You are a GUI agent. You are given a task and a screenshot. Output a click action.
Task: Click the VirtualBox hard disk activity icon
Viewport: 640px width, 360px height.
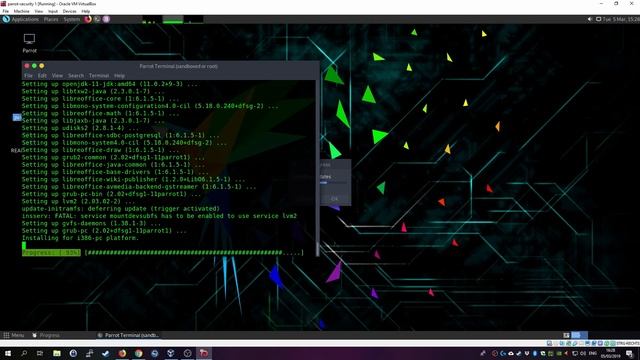click(x=549, y=343)
